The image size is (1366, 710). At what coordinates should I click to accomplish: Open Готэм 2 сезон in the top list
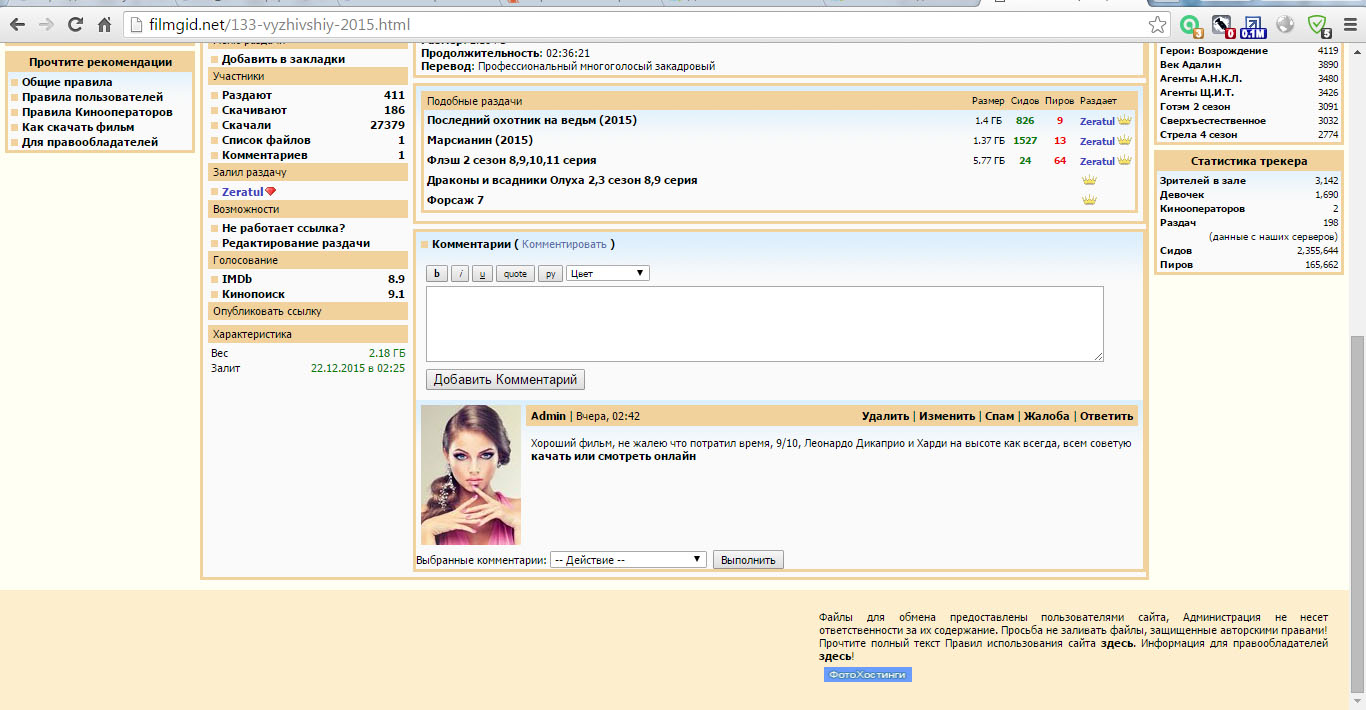pyautogui.click(x=1194, y=106)
